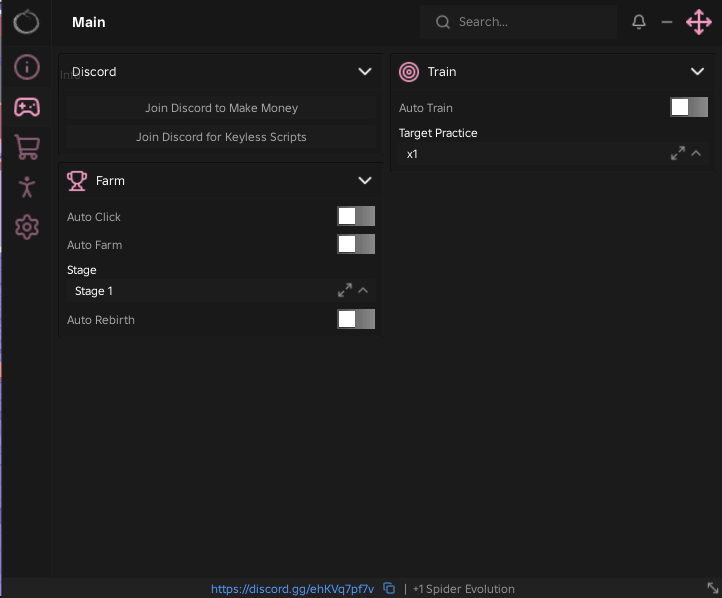Click the circular logo in the sidebar
Screen dimensions: 722x598
(x=26, y=22)
